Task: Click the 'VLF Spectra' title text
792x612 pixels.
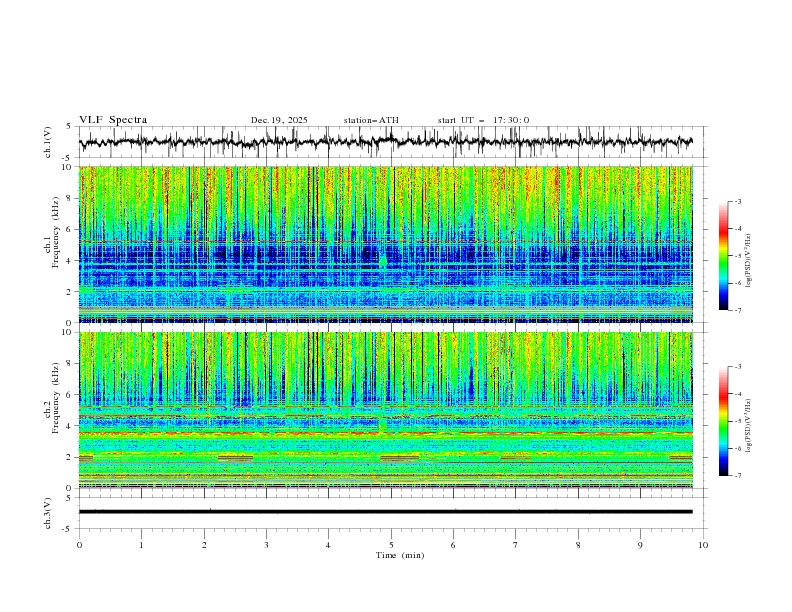Action: pos(113,120)
